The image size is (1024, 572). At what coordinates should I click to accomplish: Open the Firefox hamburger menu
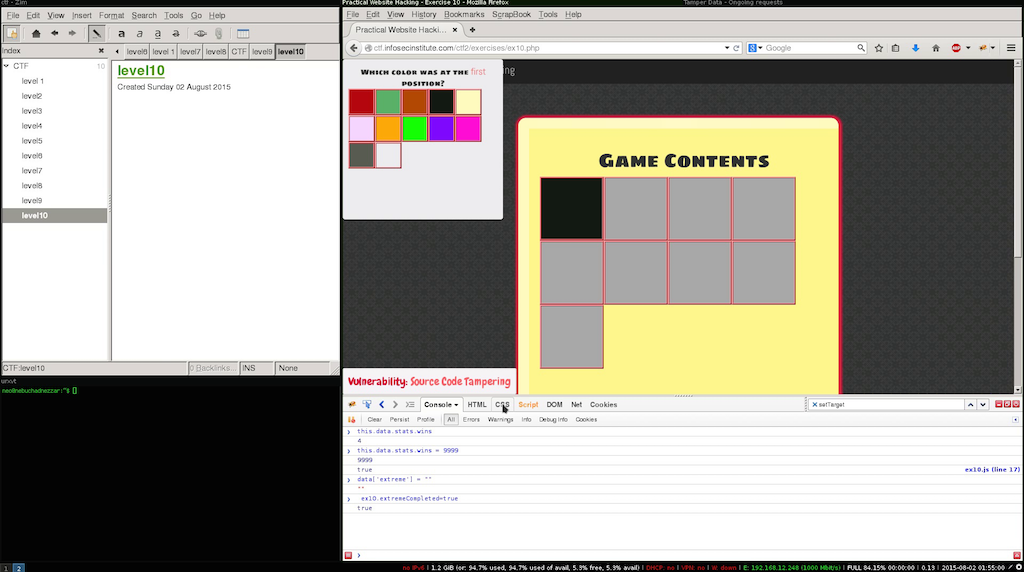tap(1010, 48)
